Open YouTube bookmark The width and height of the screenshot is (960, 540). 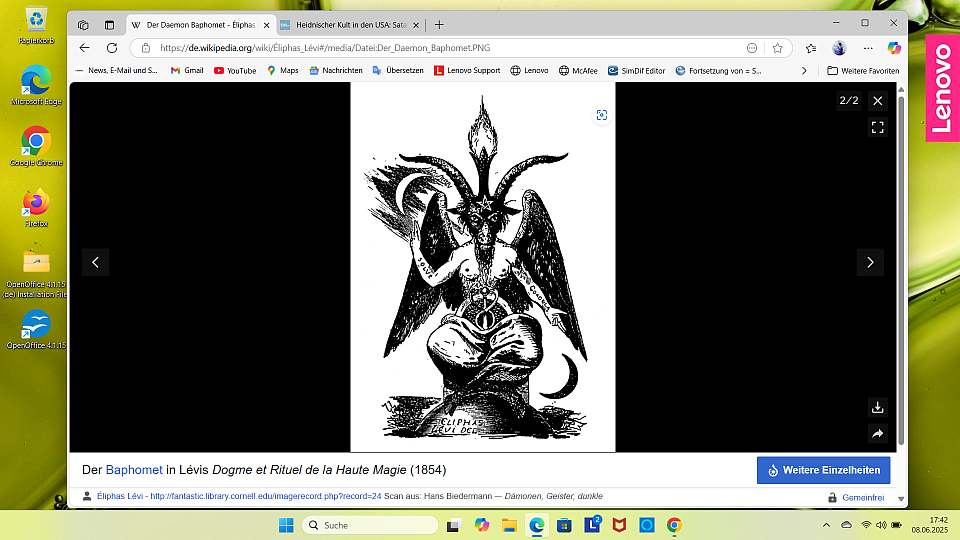[x=235, y=70]
